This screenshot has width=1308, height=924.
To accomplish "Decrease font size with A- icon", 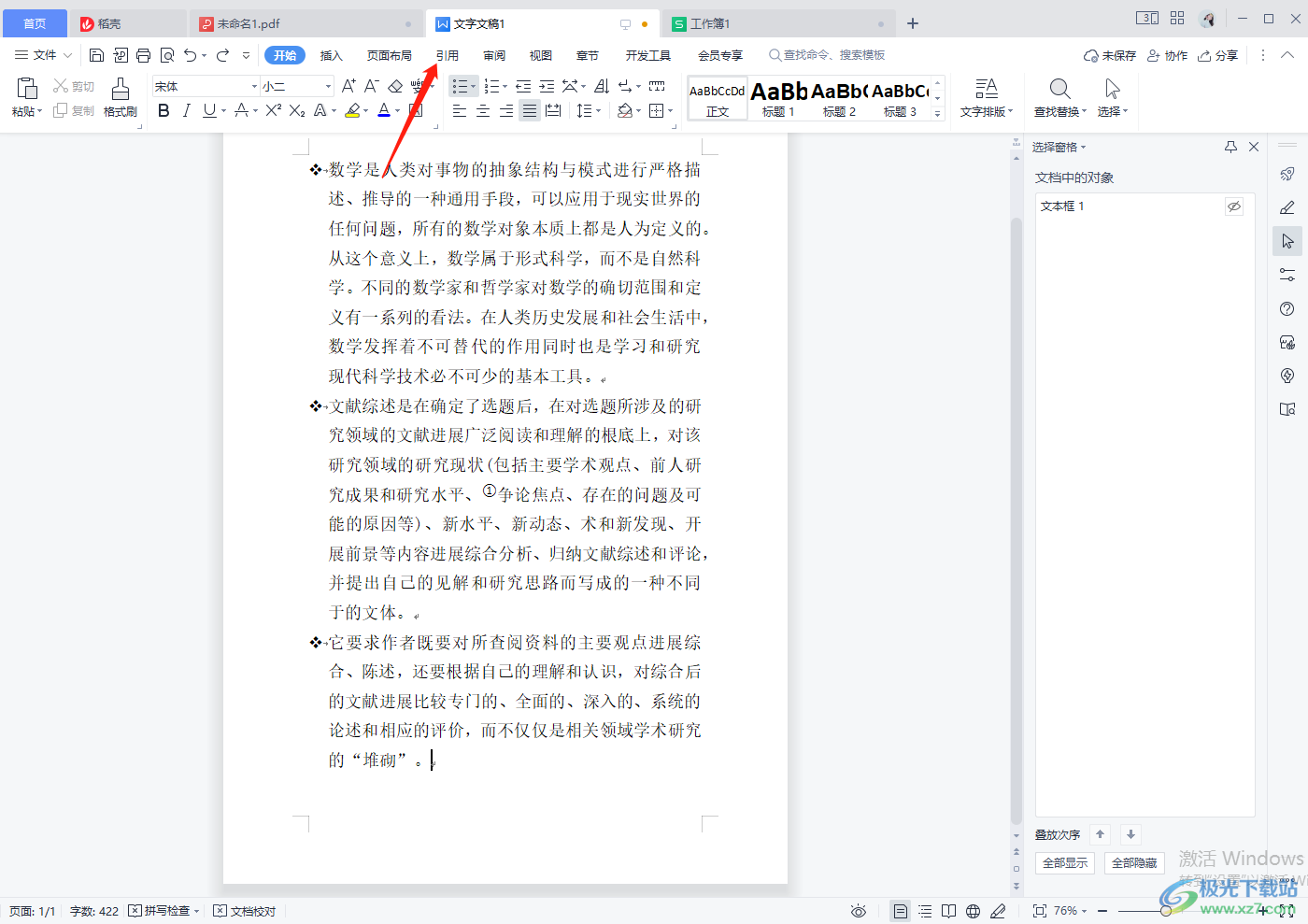I will point(371,86).
